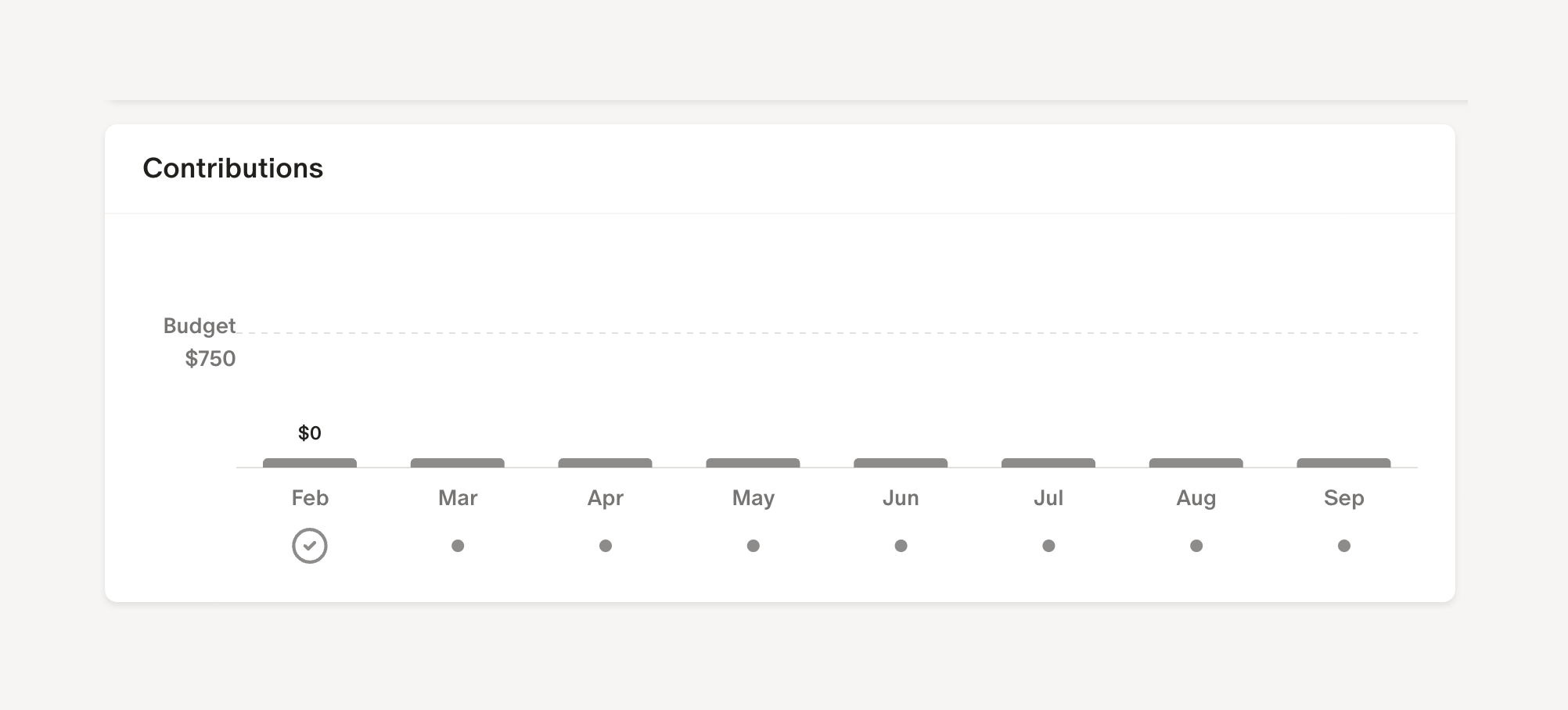Click the Mar bar in the chart

(458, 463)
